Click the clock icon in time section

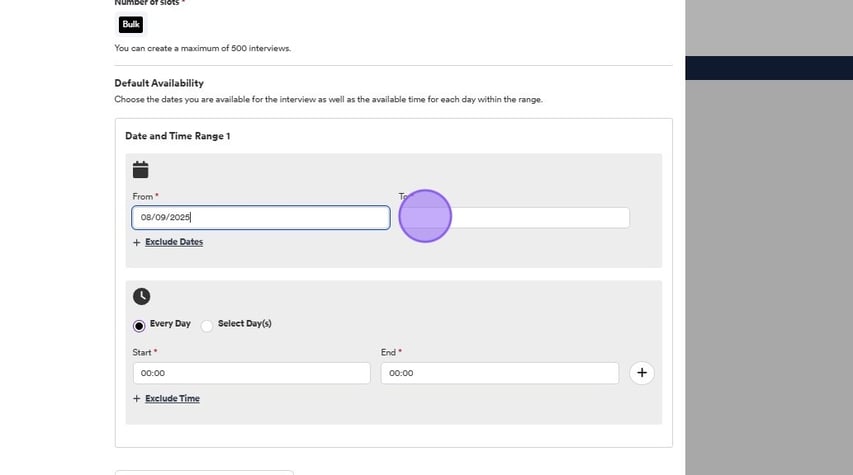pyautogui.click(x=141, y=296)
